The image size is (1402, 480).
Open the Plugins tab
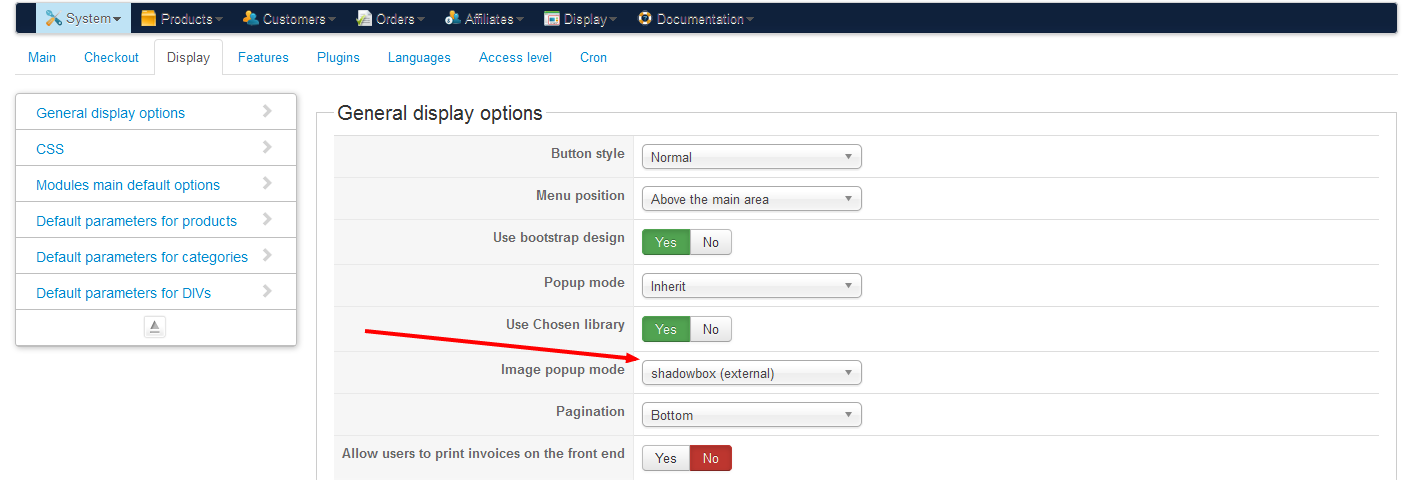(x=338, y=57)
